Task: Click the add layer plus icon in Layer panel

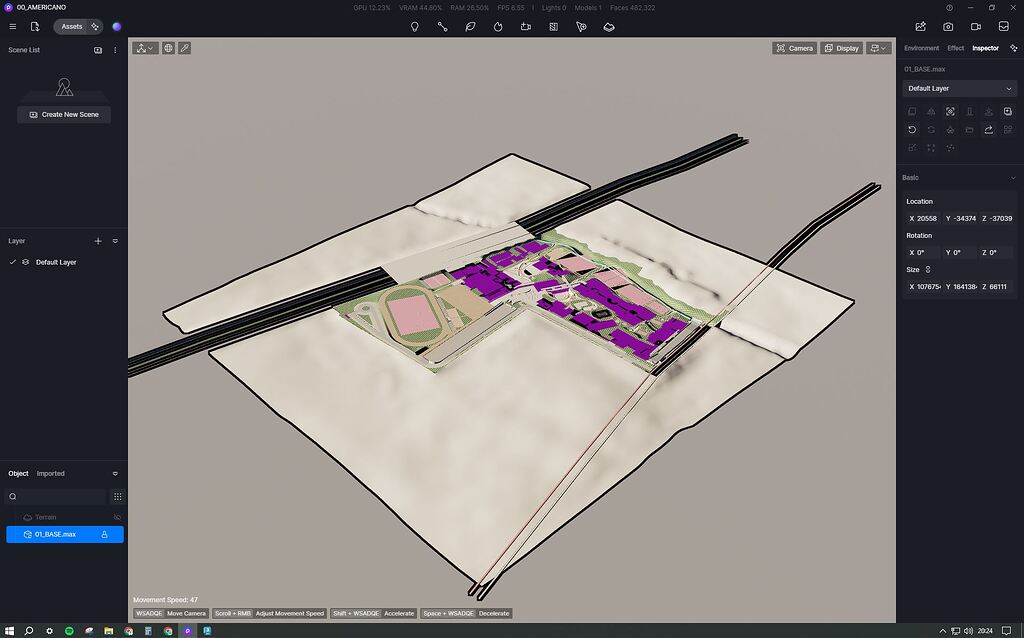Action: point(97,241)
